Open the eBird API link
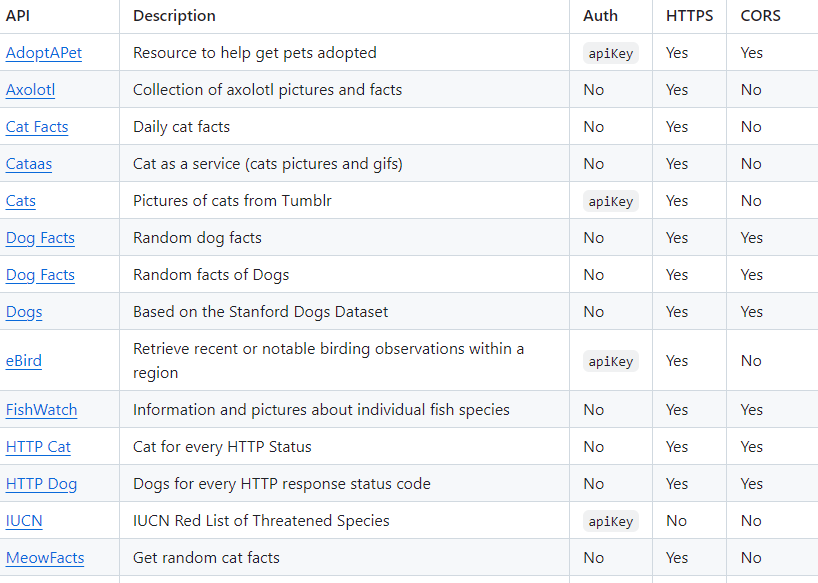818x583 pixels. tap(23, 361)
